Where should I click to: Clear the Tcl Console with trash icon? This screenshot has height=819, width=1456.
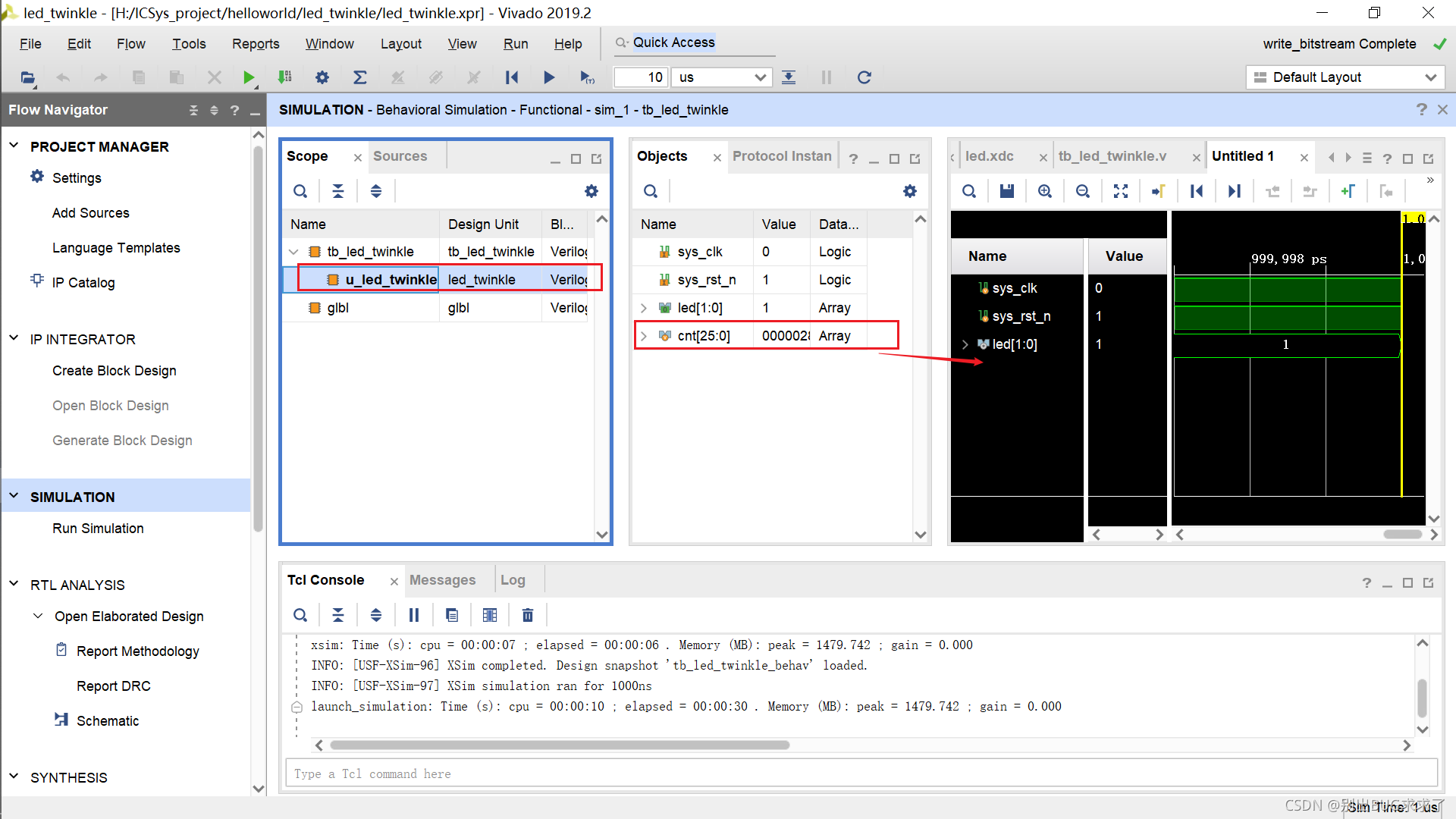pyautogui.click(x=528, y=615)
